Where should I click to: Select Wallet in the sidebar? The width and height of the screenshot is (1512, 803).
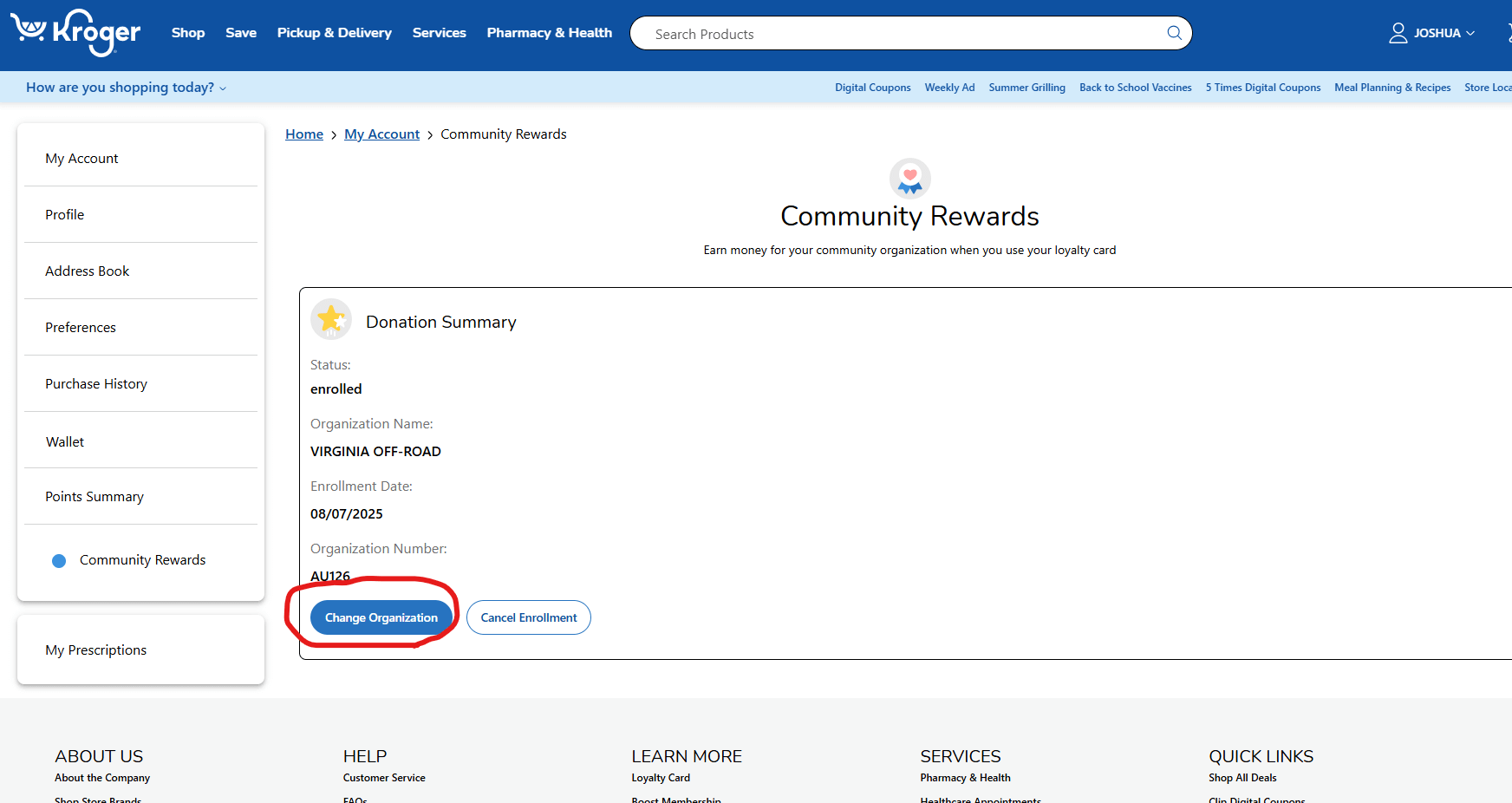coord(140,441)
